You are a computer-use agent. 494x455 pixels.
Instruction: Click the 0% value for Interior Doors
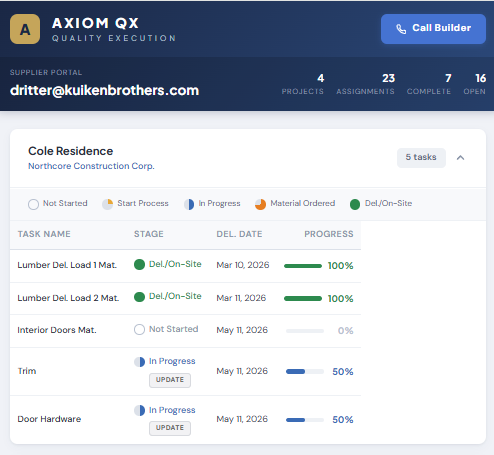tap(345, 331)
